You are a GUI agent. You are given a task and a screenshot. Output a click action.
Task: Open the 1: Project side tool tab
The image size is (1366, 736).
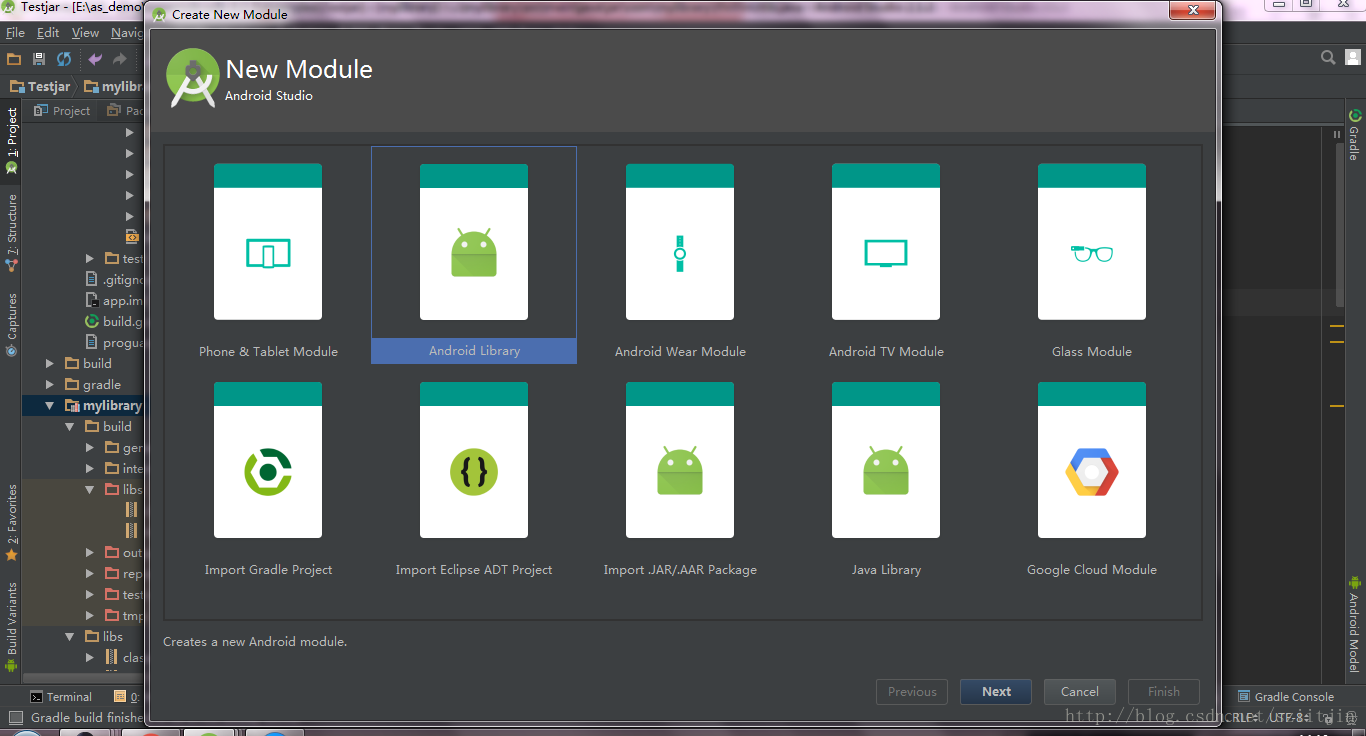11,140
